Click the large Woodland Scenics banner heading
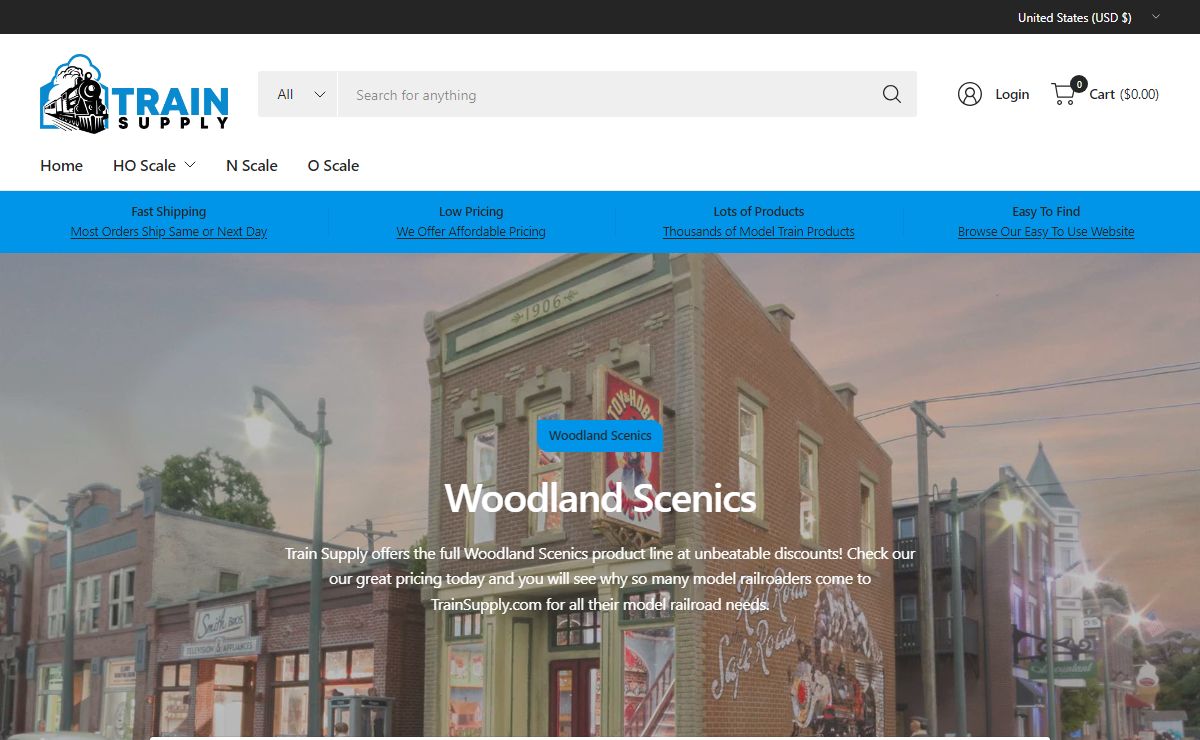 click(600, 498)
